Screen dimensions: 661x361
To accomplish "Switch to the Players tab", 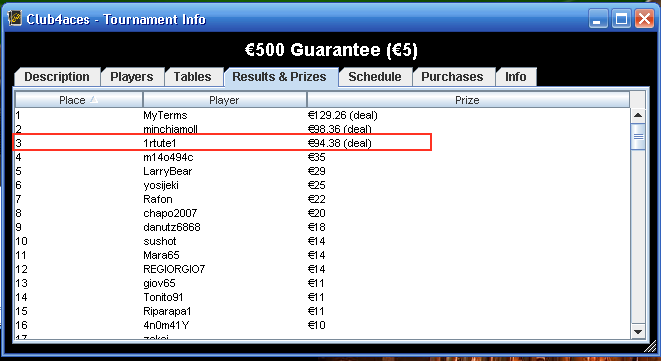I will (132, 77).
